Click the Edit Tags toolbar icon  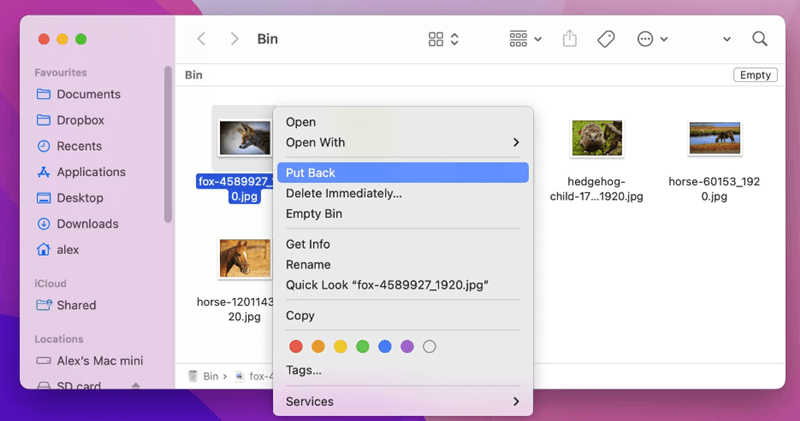click(606, 39)
